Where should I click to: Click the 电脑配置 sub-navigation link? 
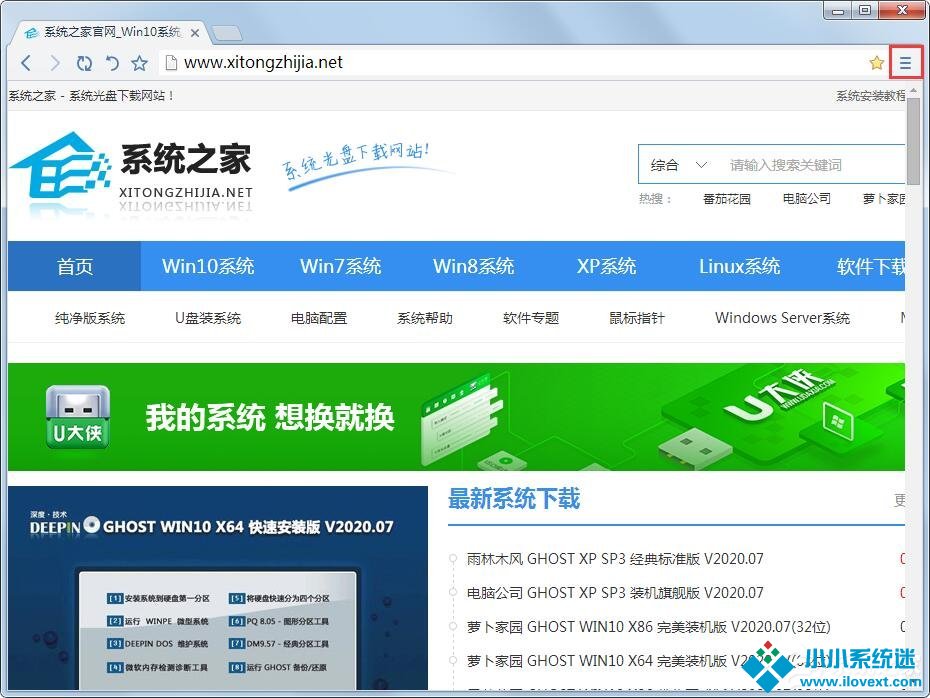click(319, 318)
